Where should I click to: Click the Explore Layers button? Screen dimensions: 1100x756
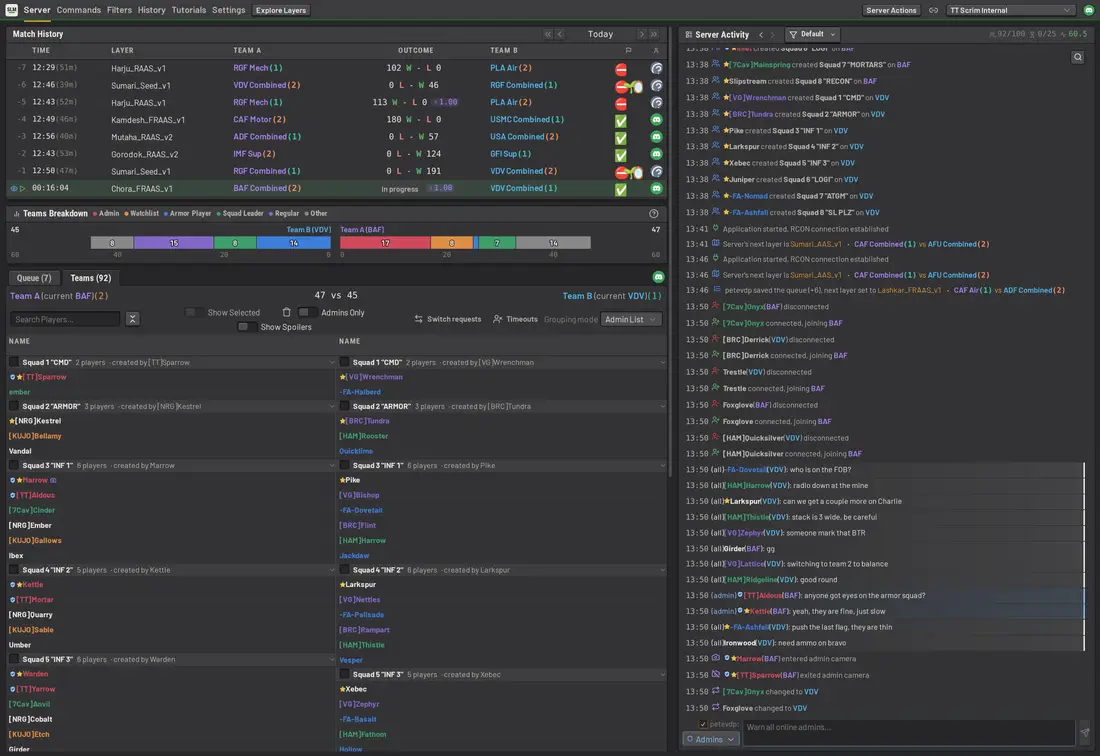point(281,11)
